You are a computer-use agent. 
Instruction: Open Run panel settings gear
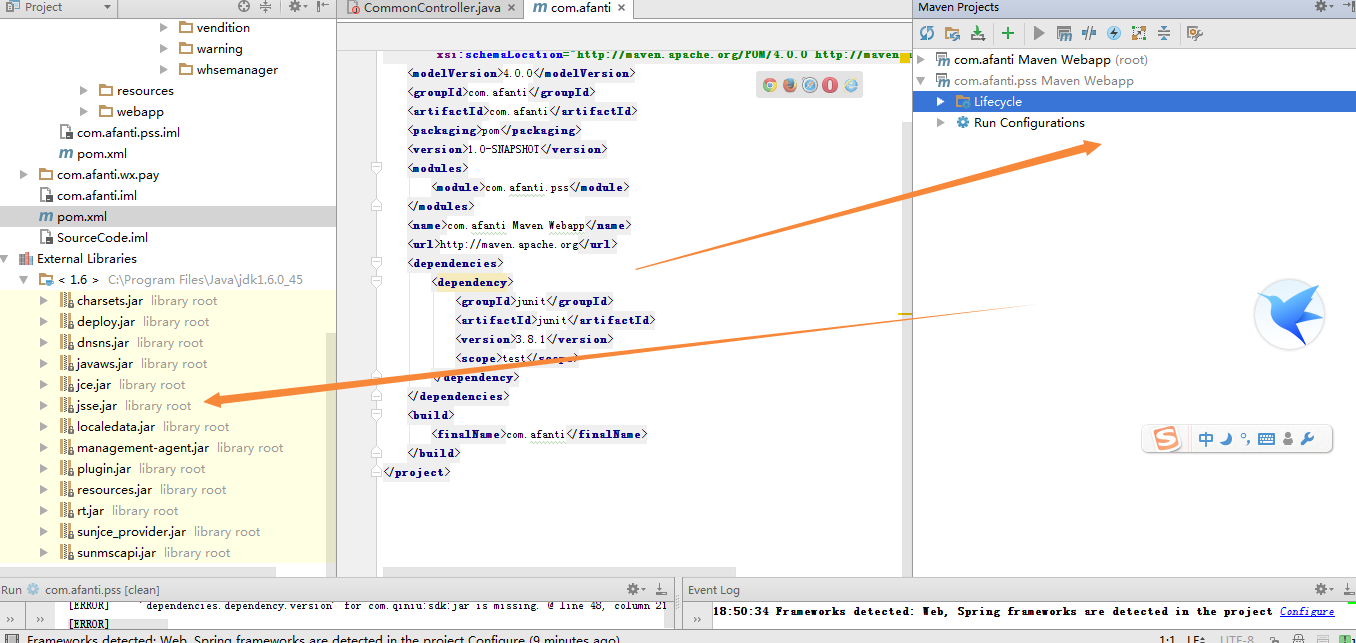coord(635,590)
